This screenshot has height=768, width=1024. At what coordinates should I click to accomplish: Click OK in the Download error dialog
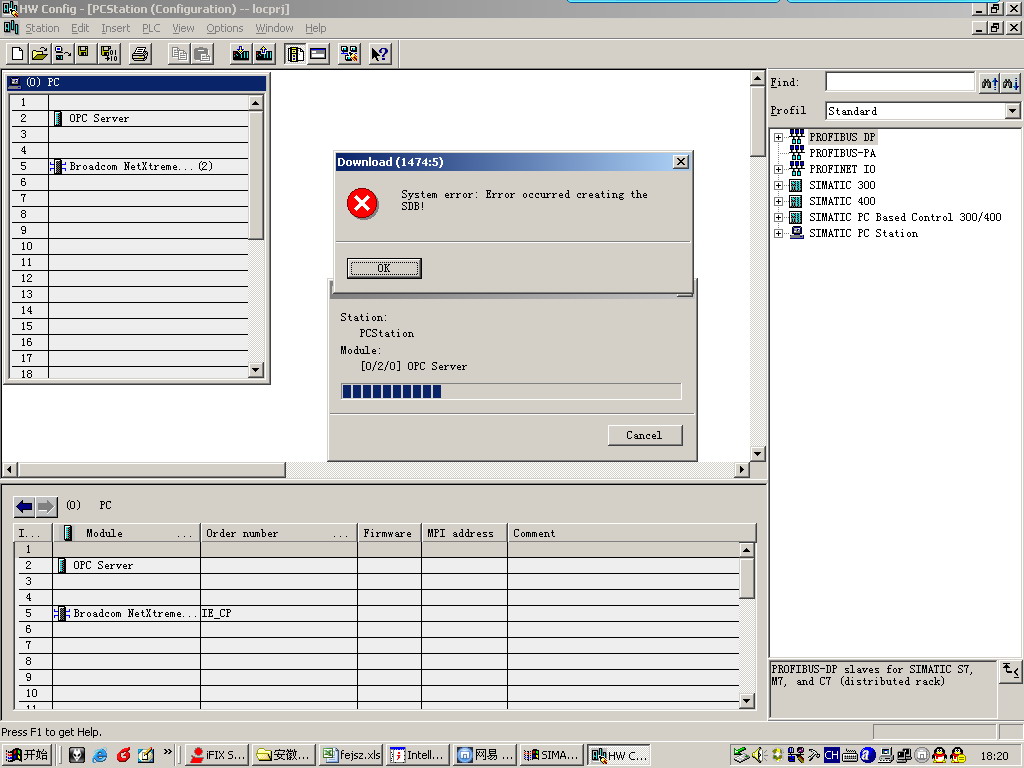(x=384, y=268)
